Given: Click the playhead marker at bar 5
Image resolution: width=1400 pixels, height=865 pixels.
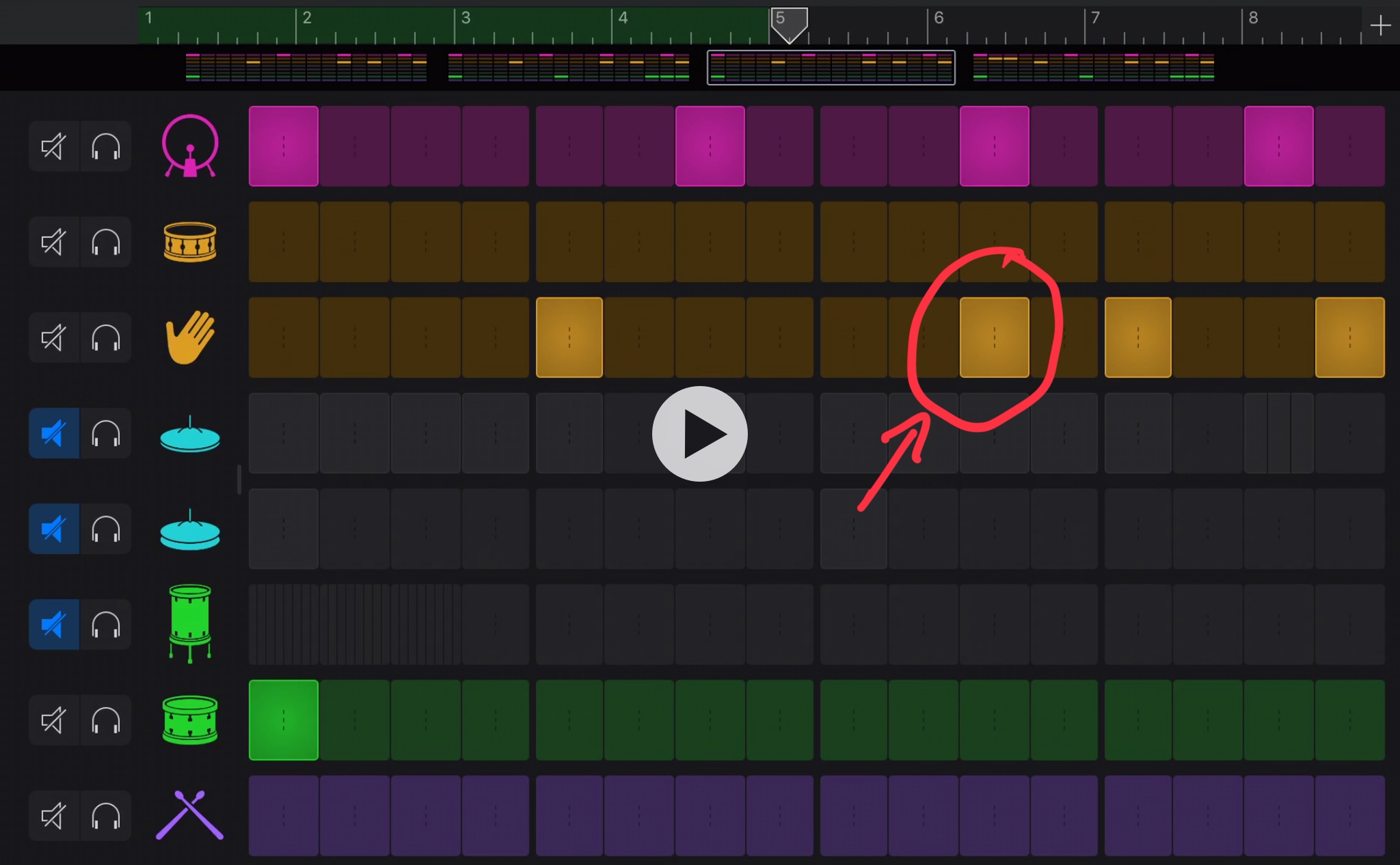Looking at the screenshot, I should 790,25.
